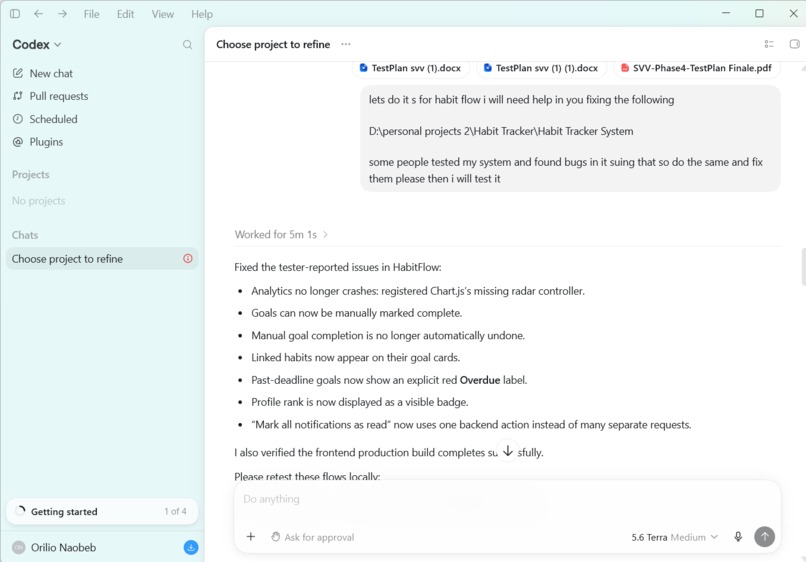Minimize the Codex window
This screenshot has width=806, height=562.
(726, 13)
